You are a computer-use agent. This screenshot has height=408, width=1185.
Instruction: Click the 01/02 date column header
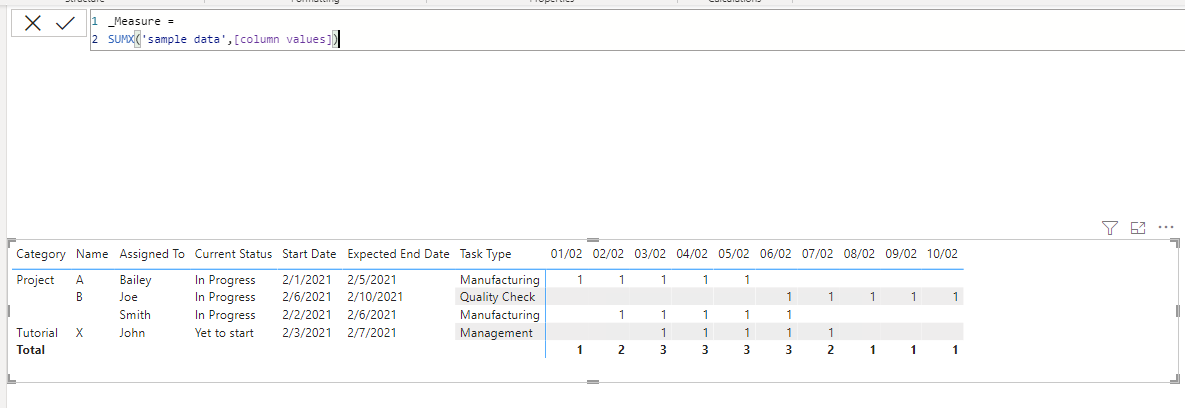(x=567, y=254)
